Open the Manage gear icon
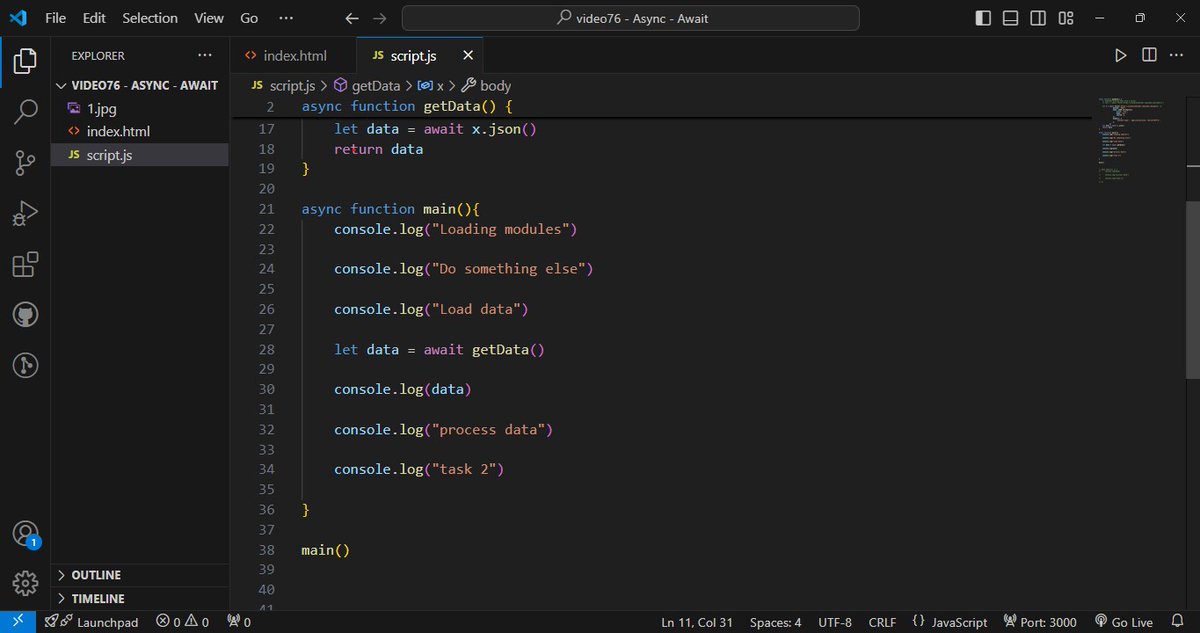 25,583
